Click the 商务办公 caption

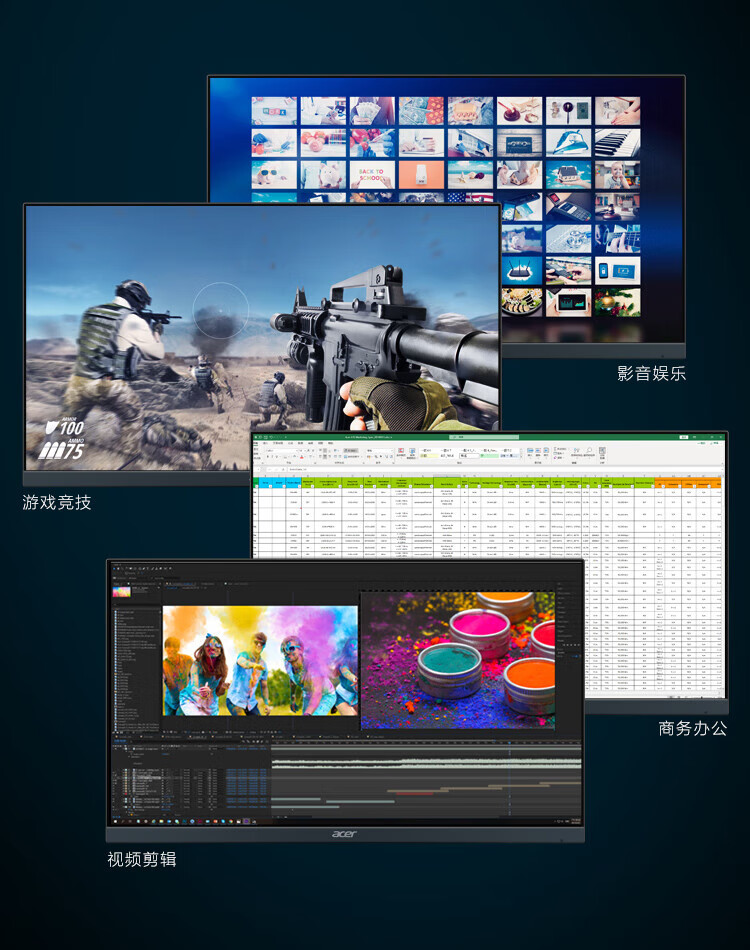click(x=692, y=728)
